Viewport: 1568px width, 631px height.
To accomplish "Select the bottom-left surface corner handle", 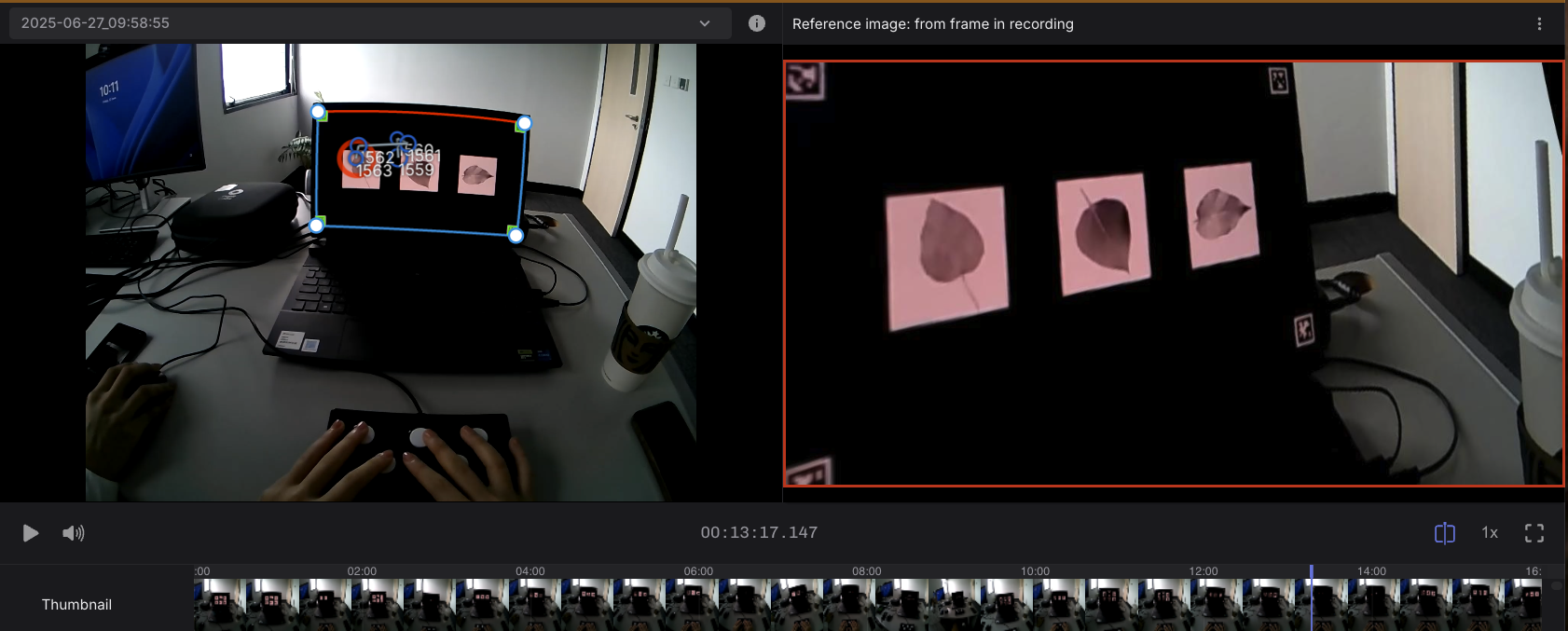I will point(316,225).
